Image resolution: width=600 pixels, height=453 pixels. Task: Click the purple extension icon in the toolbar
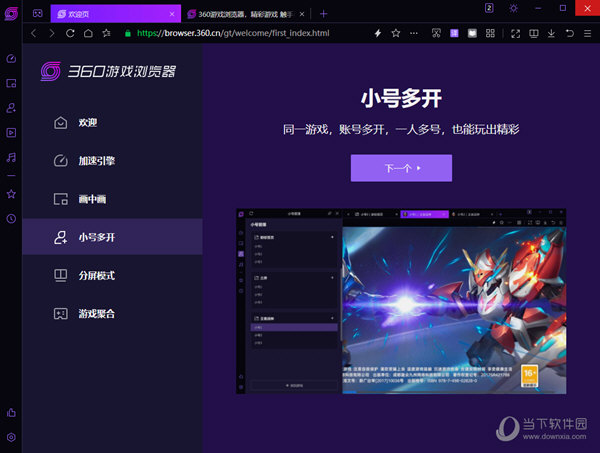coord(454,33)
